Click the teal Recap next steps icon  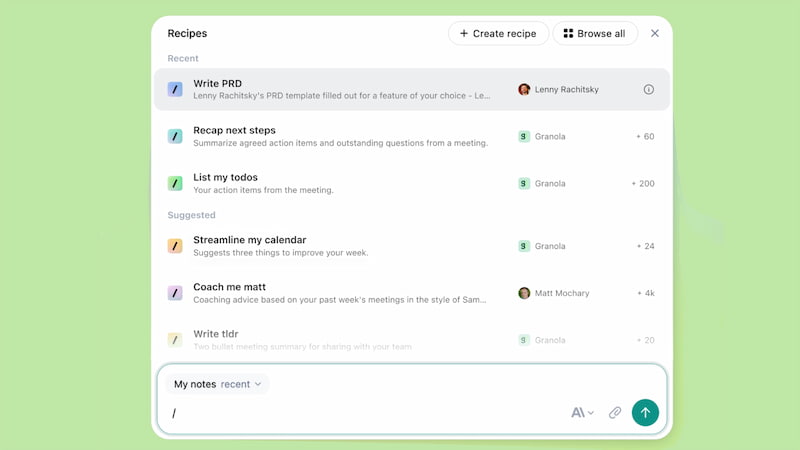coord(175,136)
